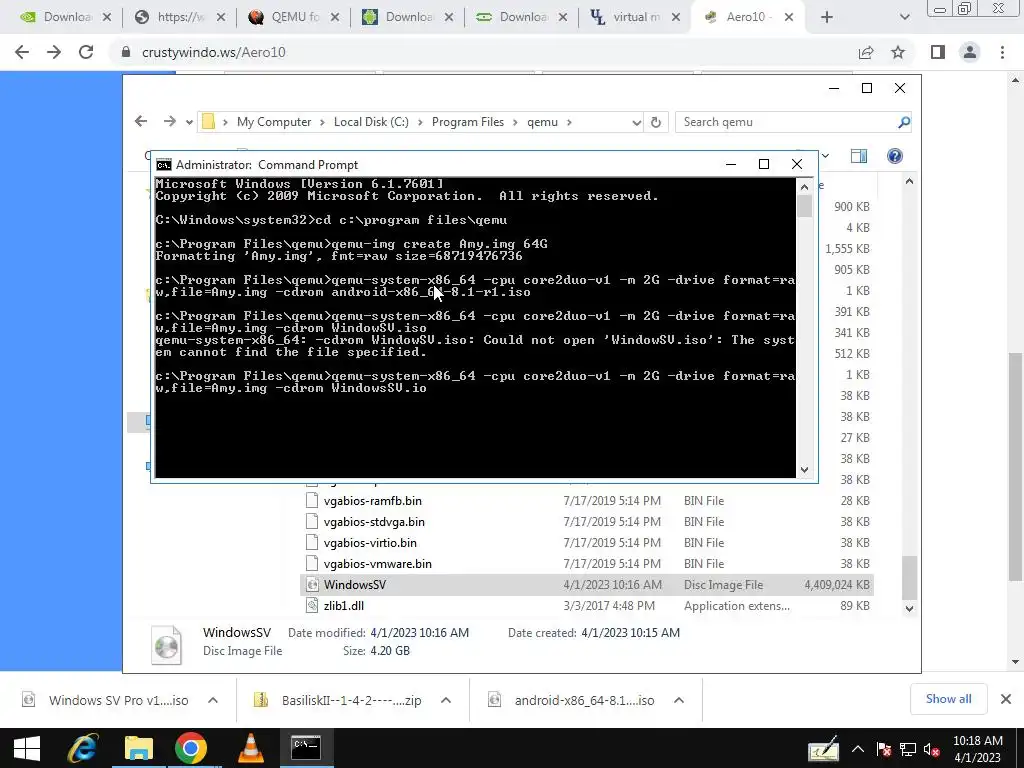The image size is (1024, 768).
Task: Open Explorer address history dropdown
Action: 636,122
